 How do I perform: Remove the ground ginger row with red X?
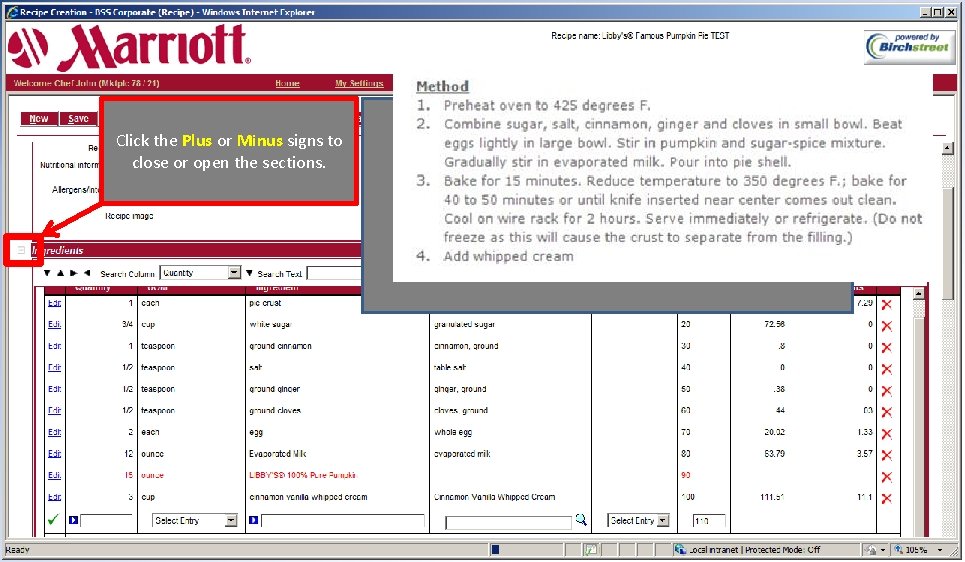click(x=886, y=390)
